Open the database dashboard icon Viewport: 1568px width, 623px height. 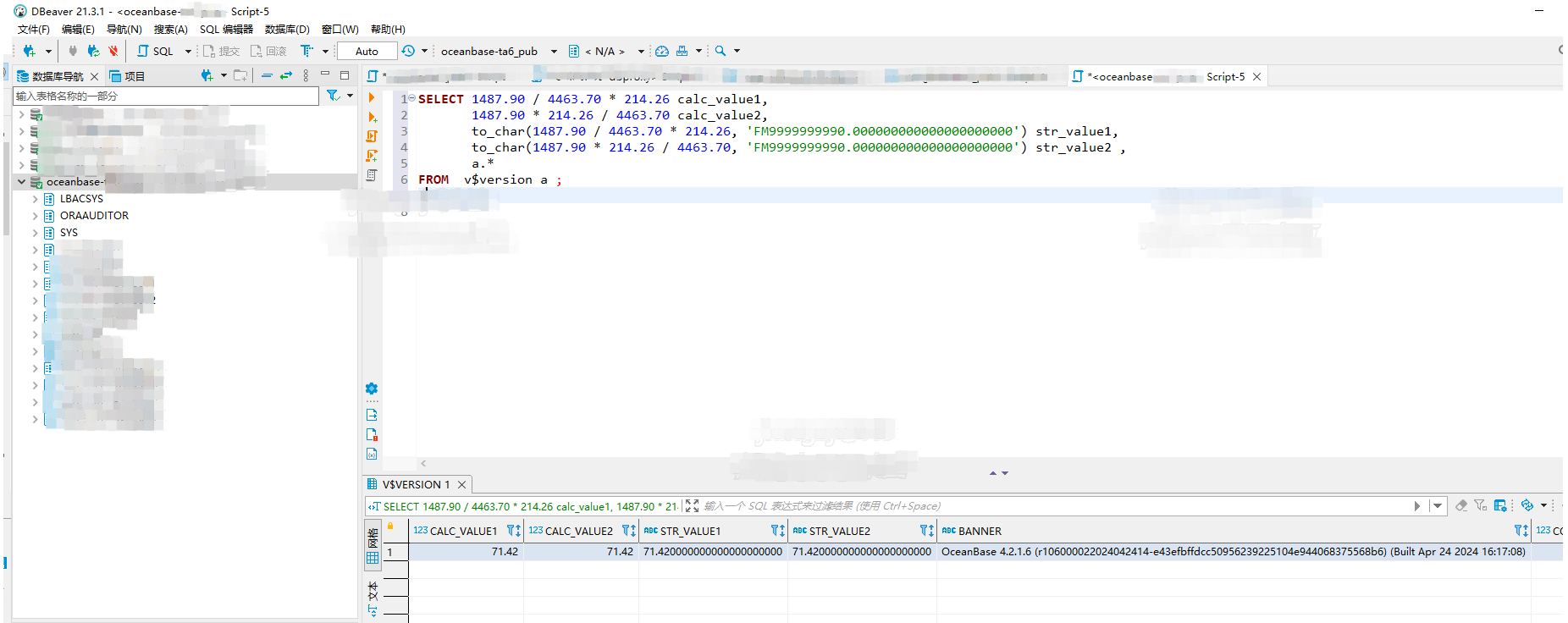pyautogui.click(x=662, y=51)
